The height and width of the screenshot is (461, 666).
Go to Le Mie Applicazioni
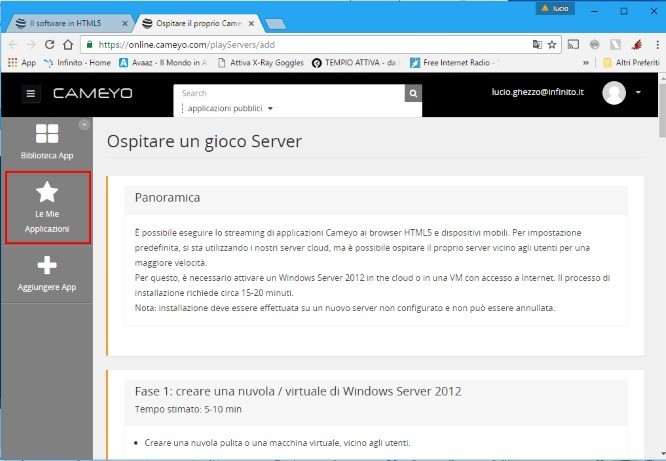coord(47,207)
